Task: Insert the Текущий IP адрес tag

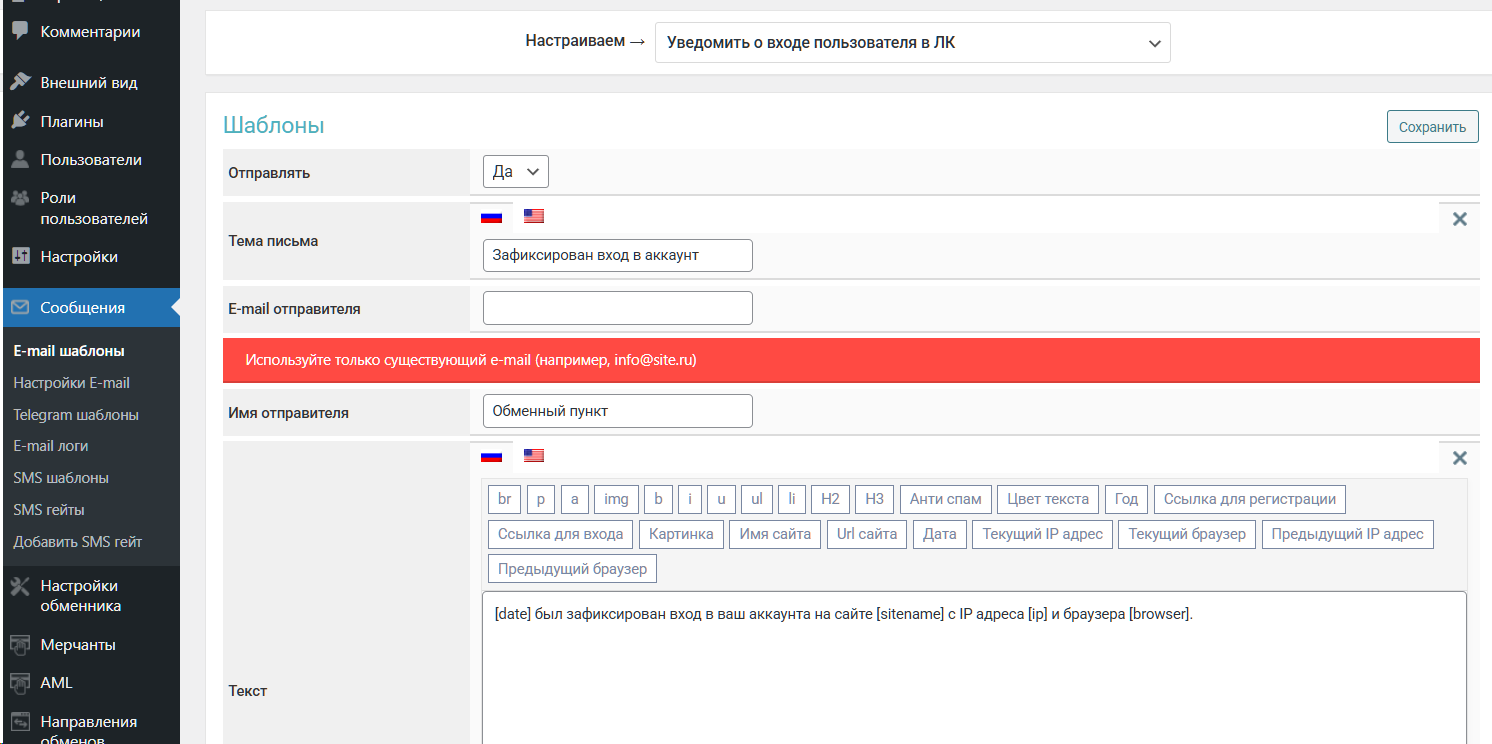Action: 1042,534
